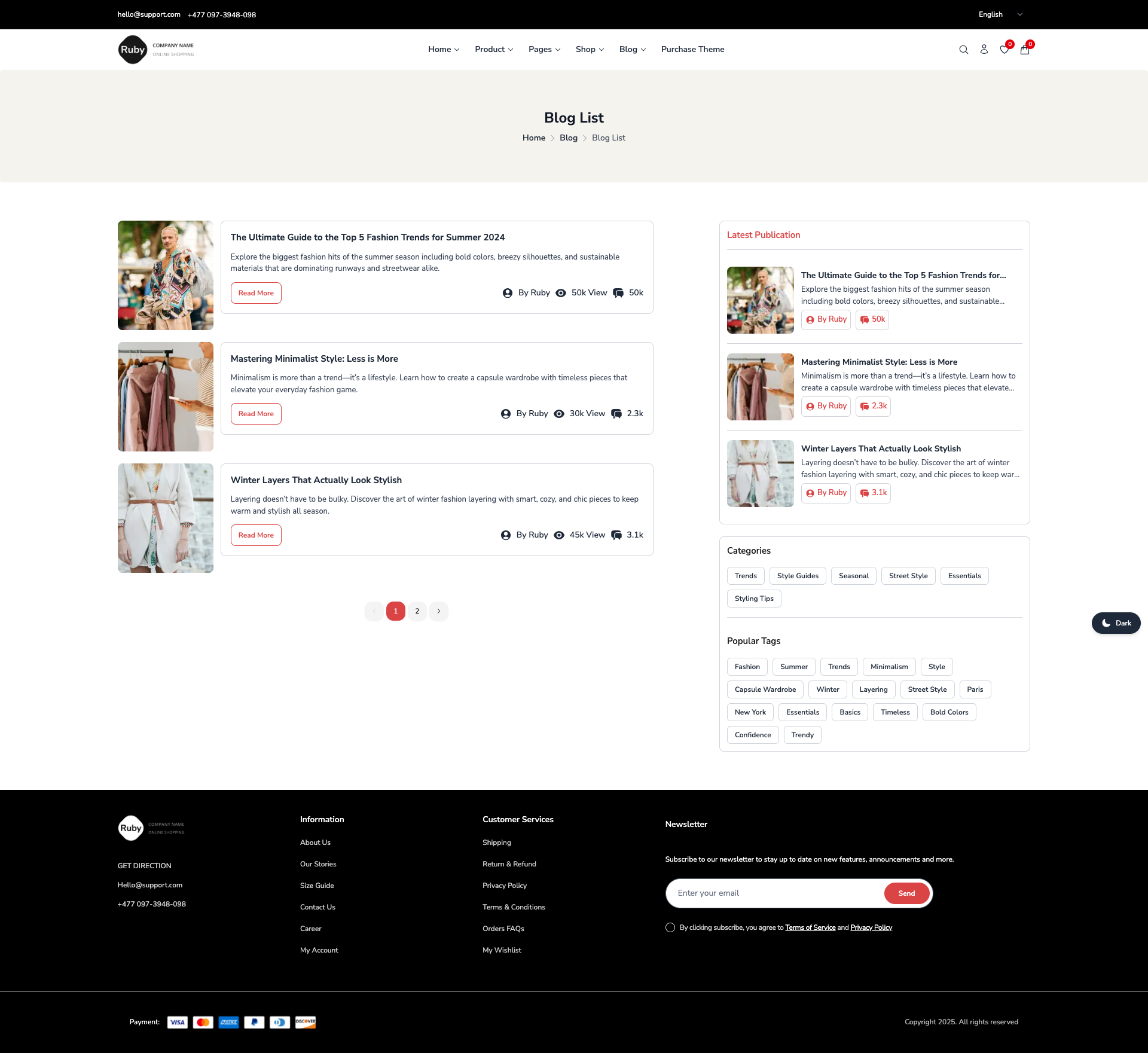View the wishlist with heart icon

tap(1004, 50)
